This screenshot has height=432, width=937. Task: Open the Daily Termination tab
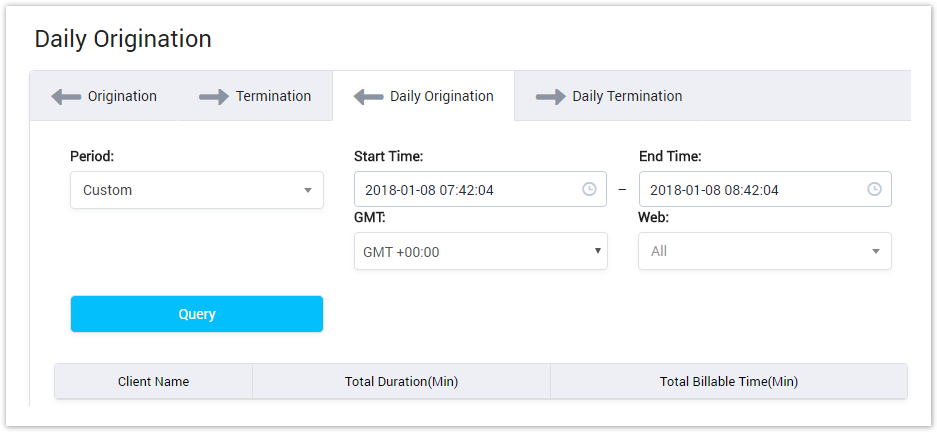click(627, 97)
